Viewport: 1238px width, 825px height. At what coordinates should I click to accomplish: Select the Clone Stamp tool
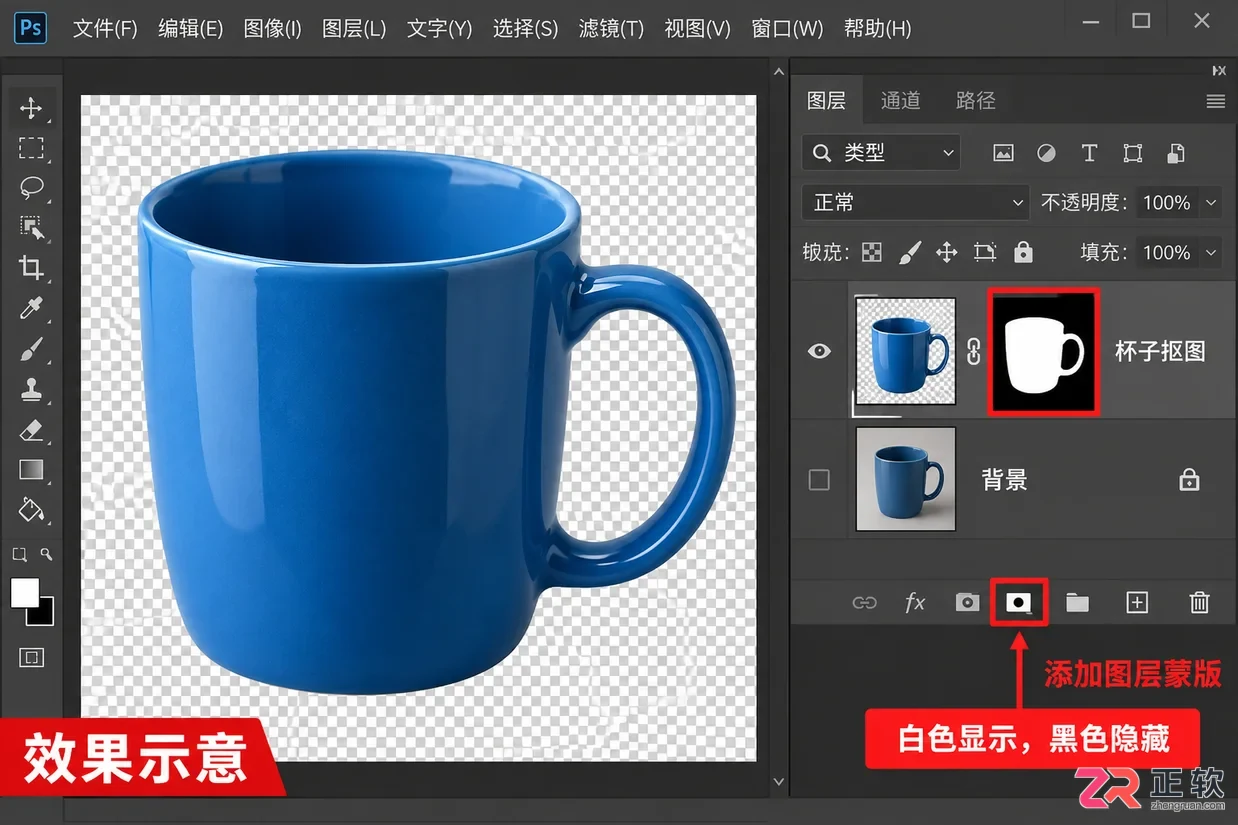[31, 389]
